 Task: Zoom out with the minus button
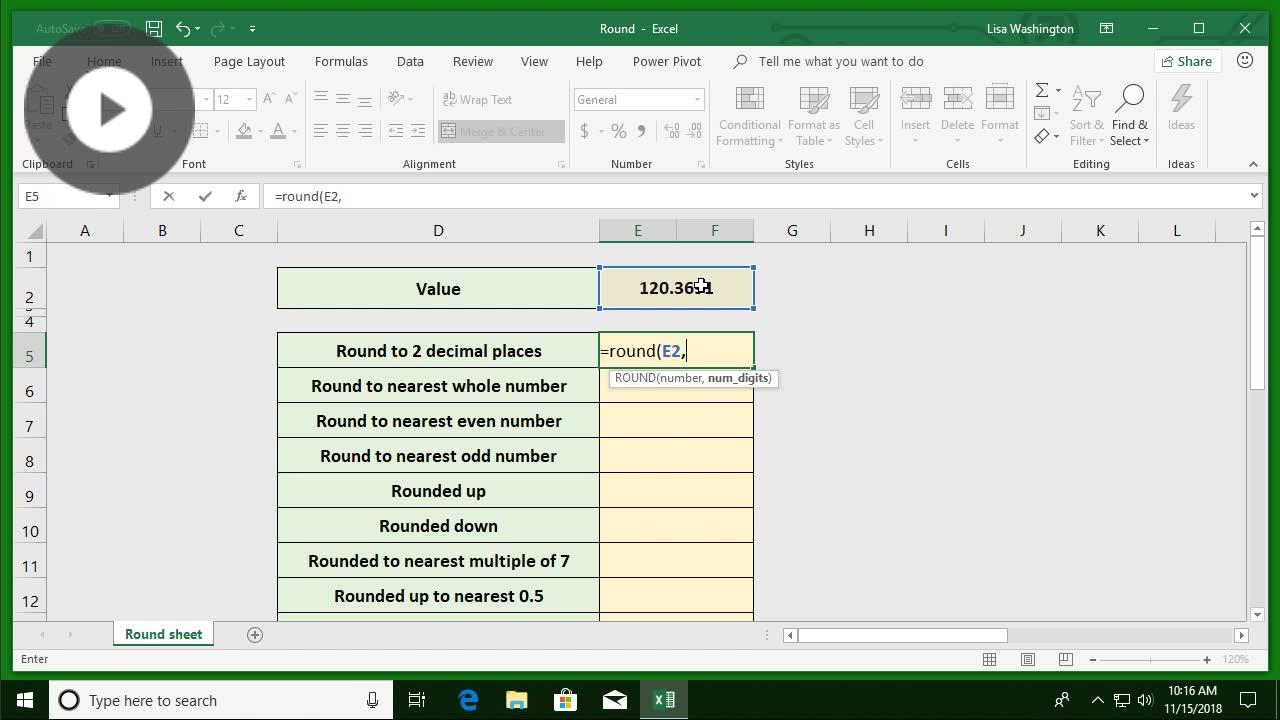coord(1093,659)
